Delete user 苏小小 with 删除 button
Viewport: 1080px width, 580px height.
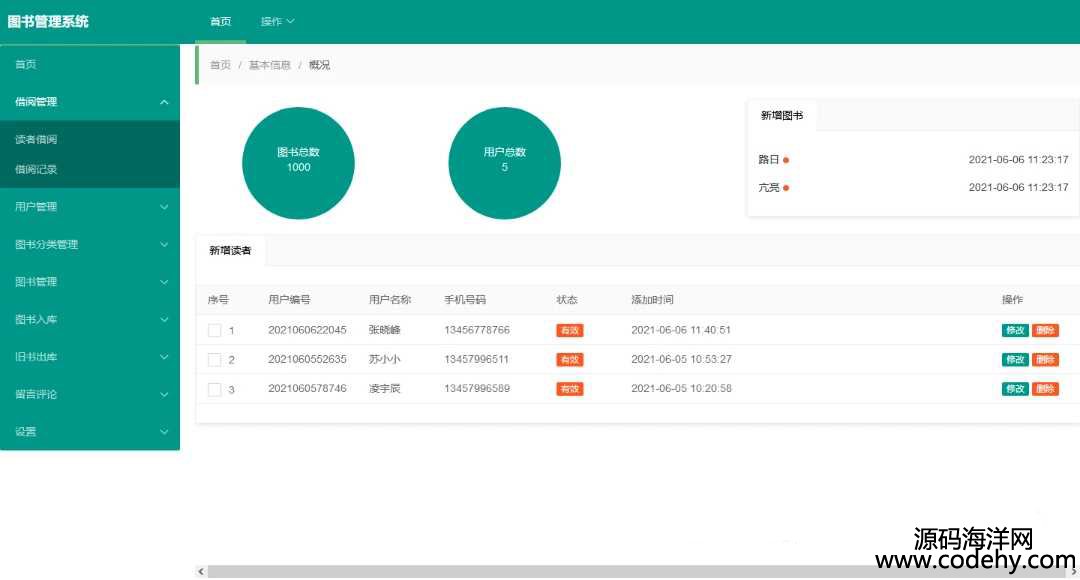(1045, 360)
